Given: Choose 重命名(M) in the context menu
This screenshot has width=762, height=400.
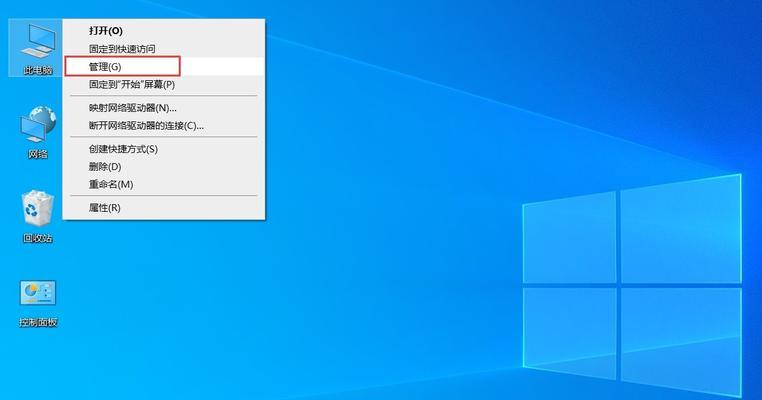Looking at the screenshot, I should [x=164, y=184].
